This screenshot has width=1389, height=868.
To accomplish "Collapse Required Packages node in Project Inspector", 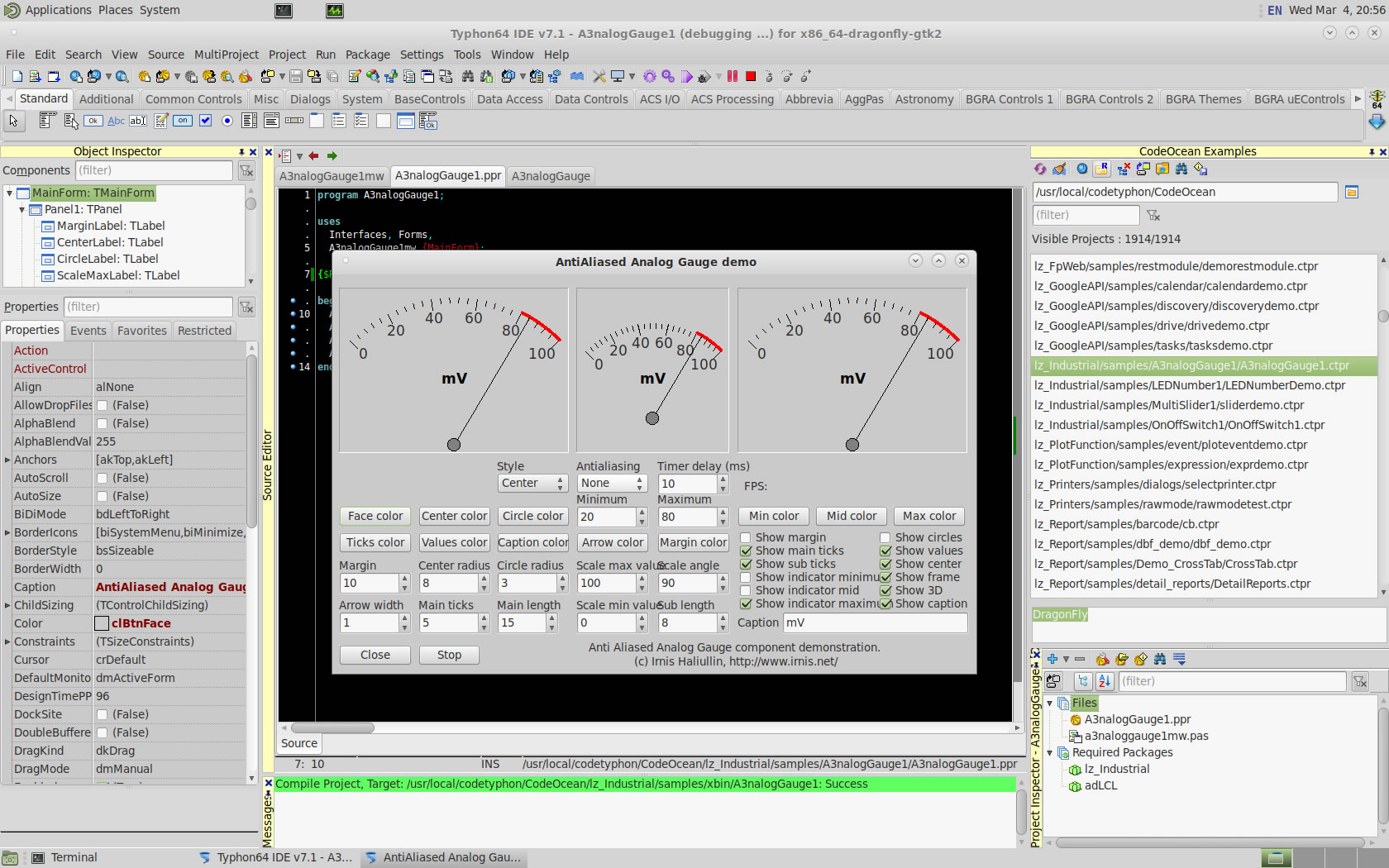I will click(1050, 752).
